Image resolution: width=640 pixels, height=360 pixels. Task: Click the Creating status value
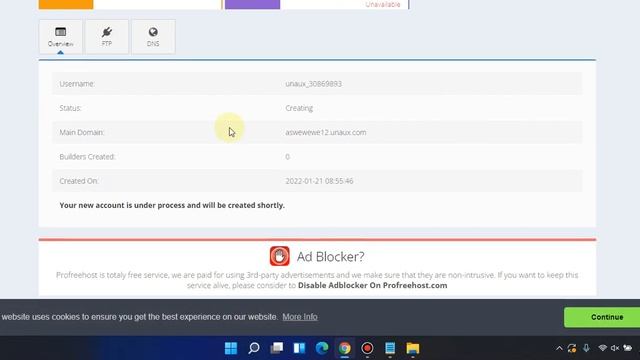point(299,108)
